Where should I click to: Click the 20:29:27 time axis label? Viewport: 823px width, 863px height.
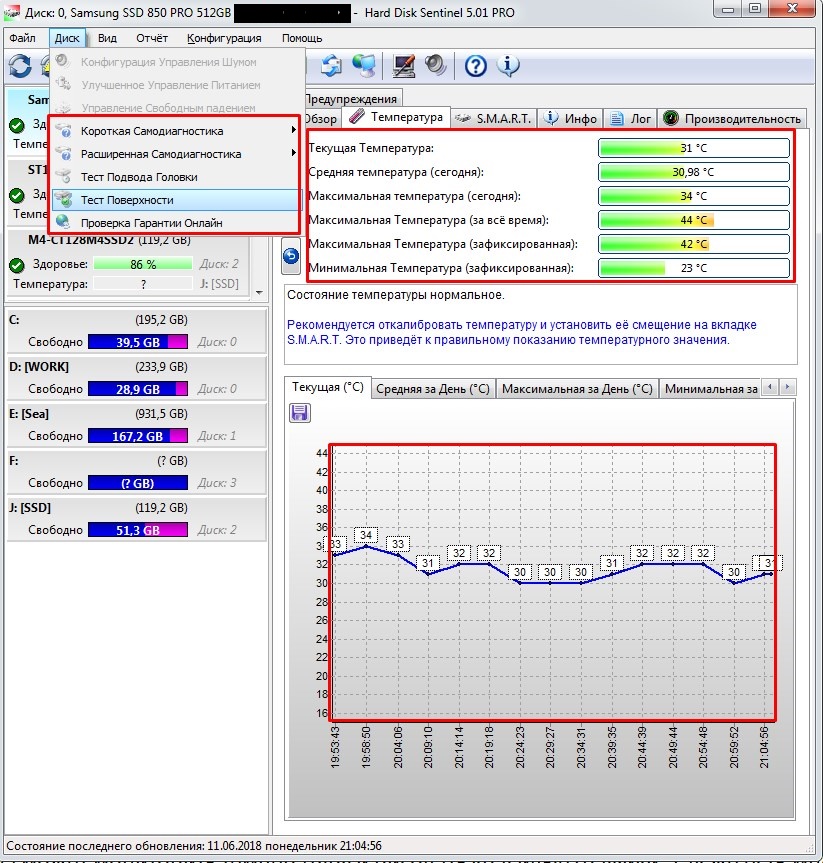[x=549, y=747]
